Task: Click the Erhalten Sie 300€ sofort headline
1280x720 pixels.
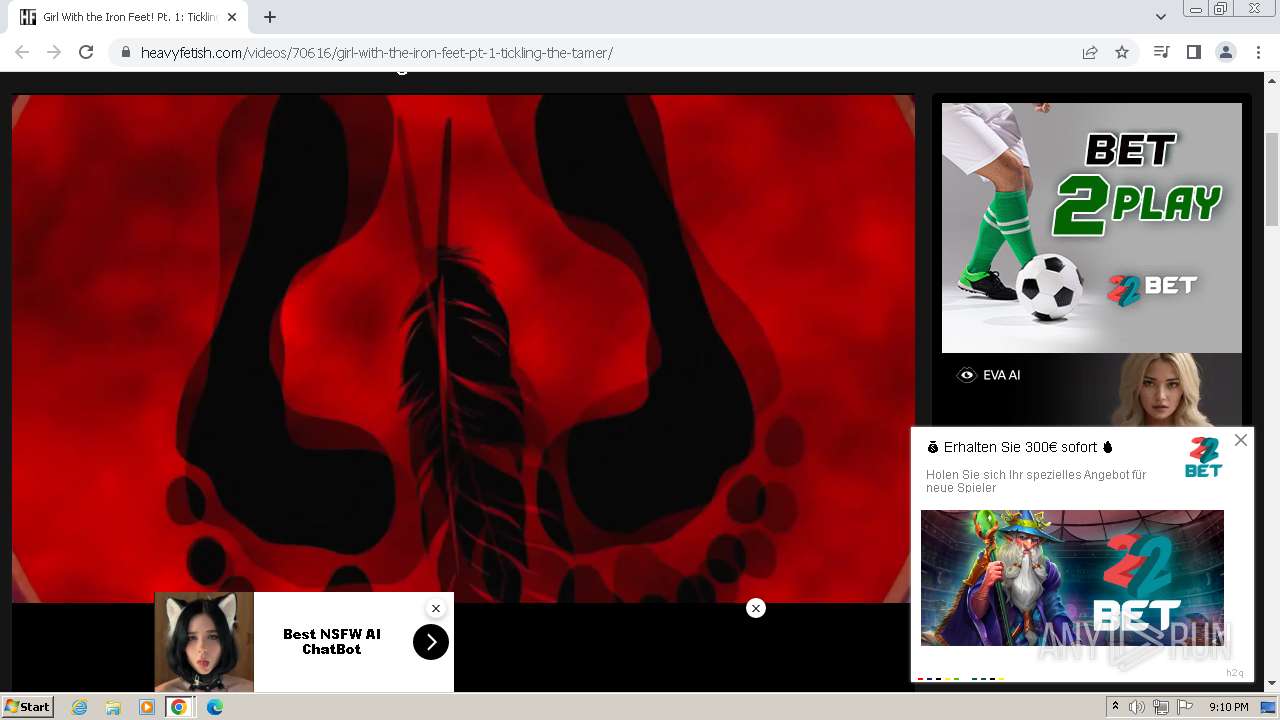Action: (x=1020, y=447)
